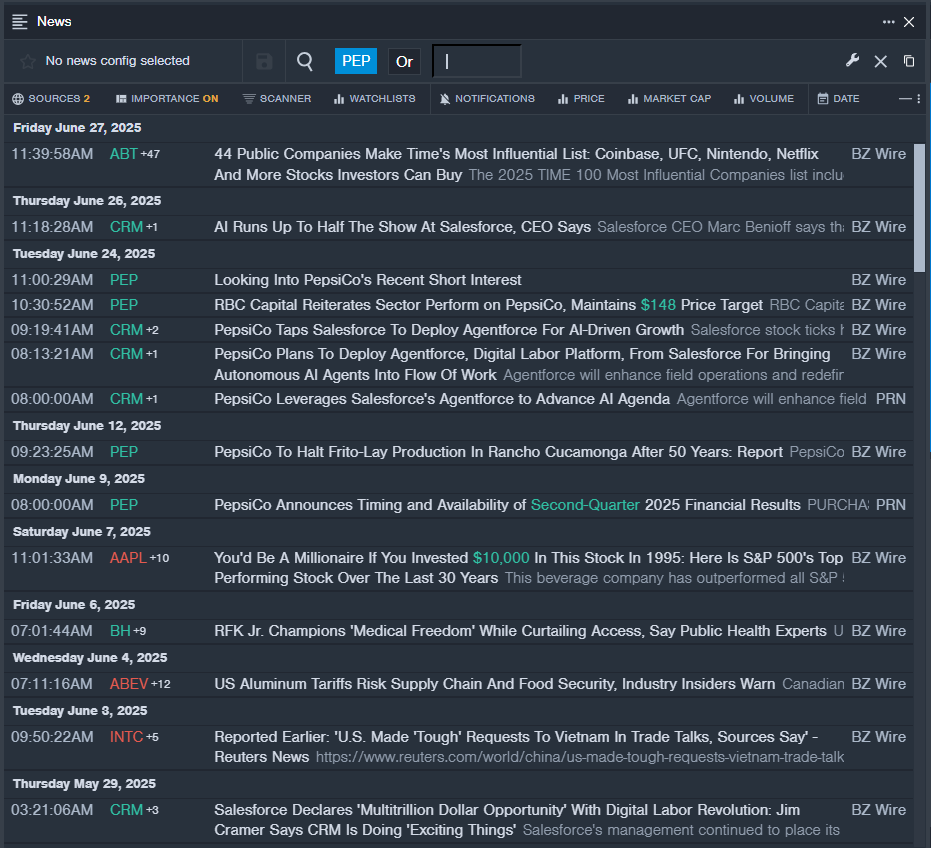
Task: Click the CRM ticker at 11:18:28AM
Action: point(126,227)
